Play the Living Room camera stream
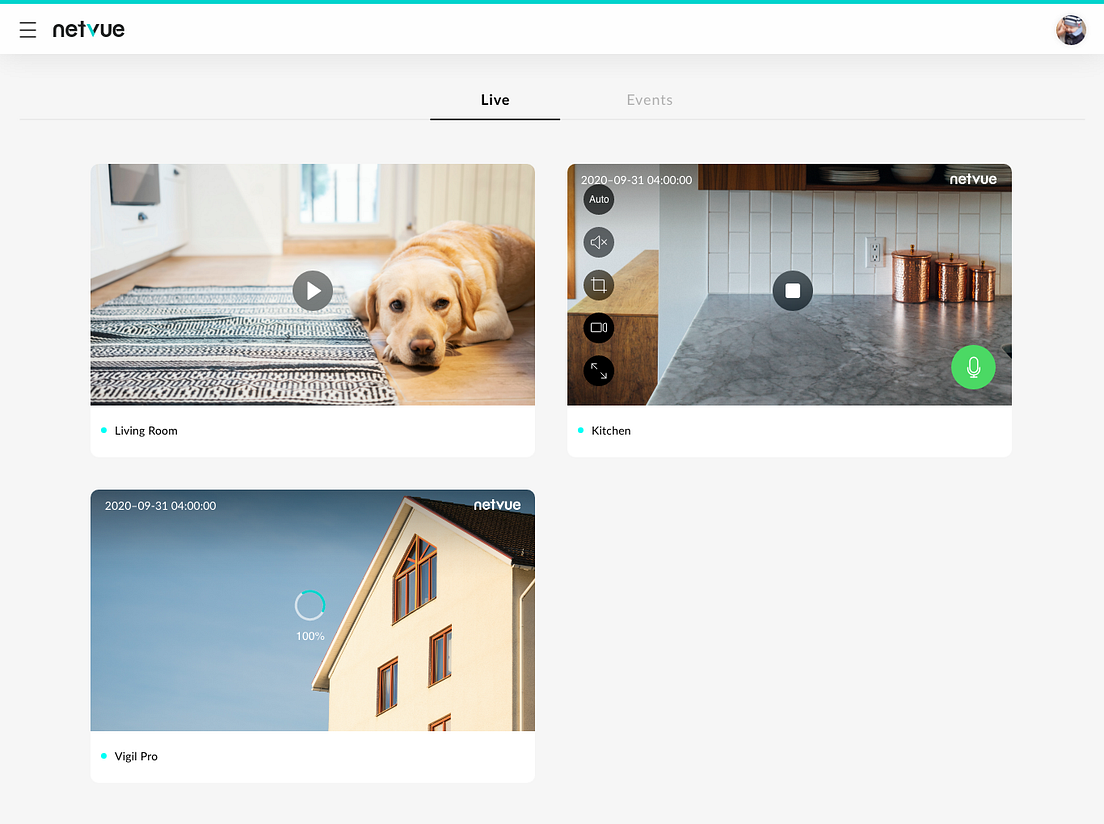 click(313, 291)
